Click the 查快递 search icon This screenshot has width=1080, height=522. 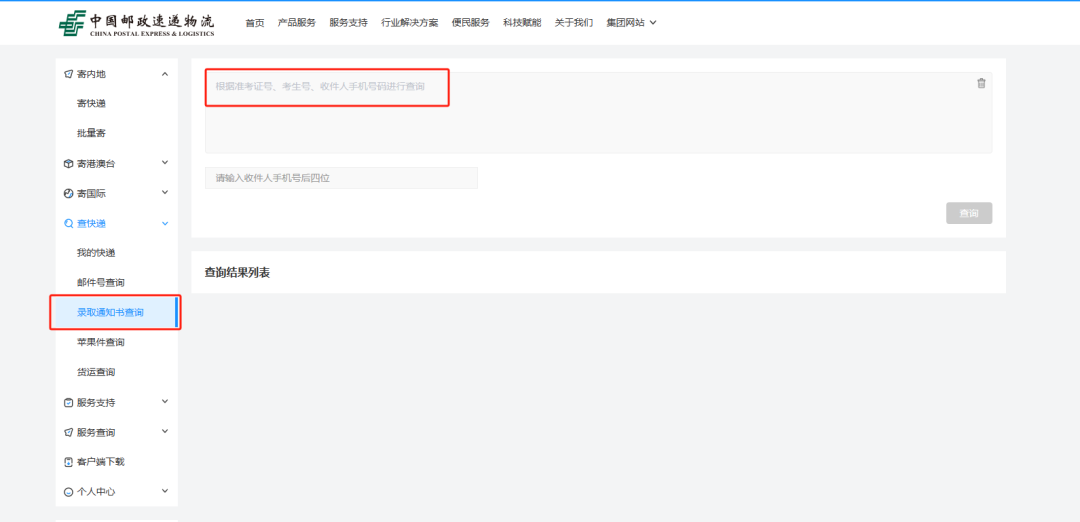pyautogui.click(x=68, y=223)
